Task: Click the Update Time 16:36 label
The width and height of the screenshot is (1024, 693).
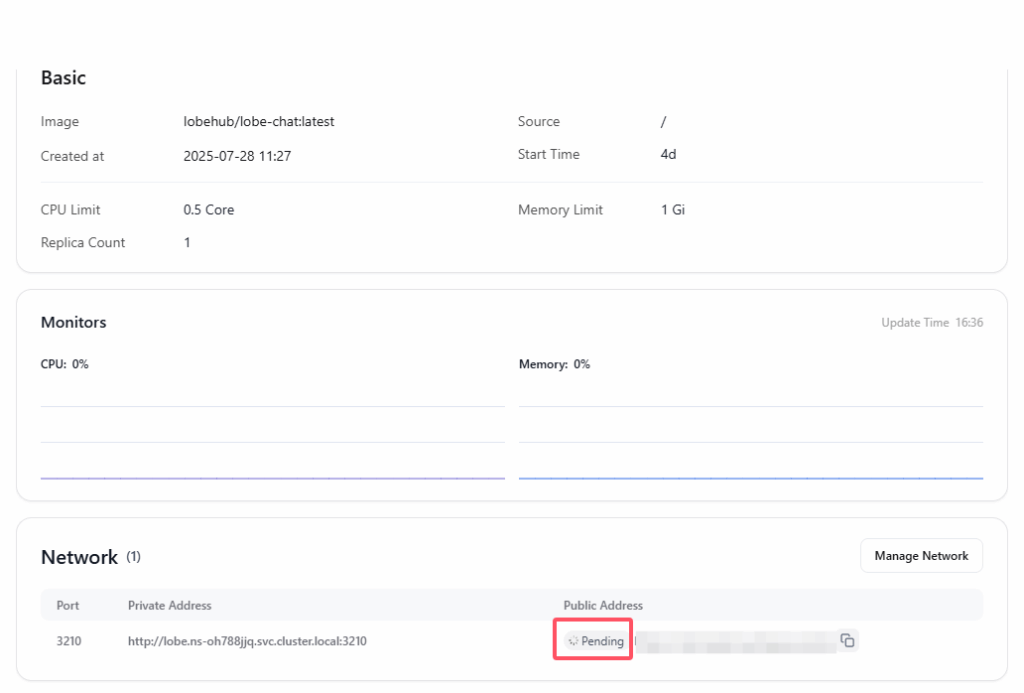Action: [932, 323]
